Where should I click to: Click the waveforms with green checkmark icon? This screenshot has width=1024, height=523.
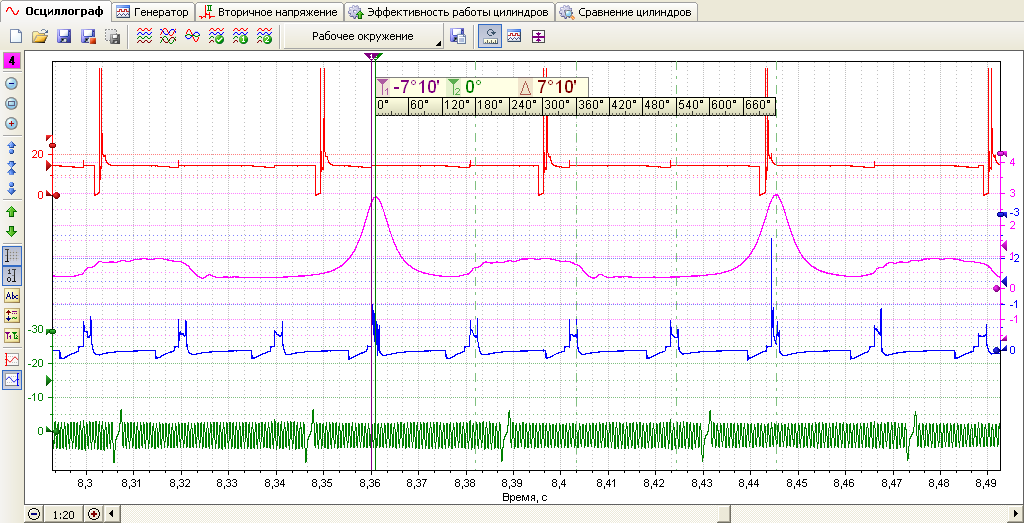coord(216,37)
